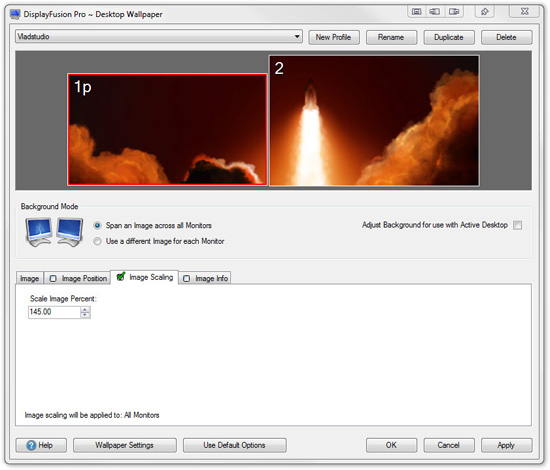Click the Scale Image Percent input field
Screen dimensions: 550x470
click(x=54, y=312)
